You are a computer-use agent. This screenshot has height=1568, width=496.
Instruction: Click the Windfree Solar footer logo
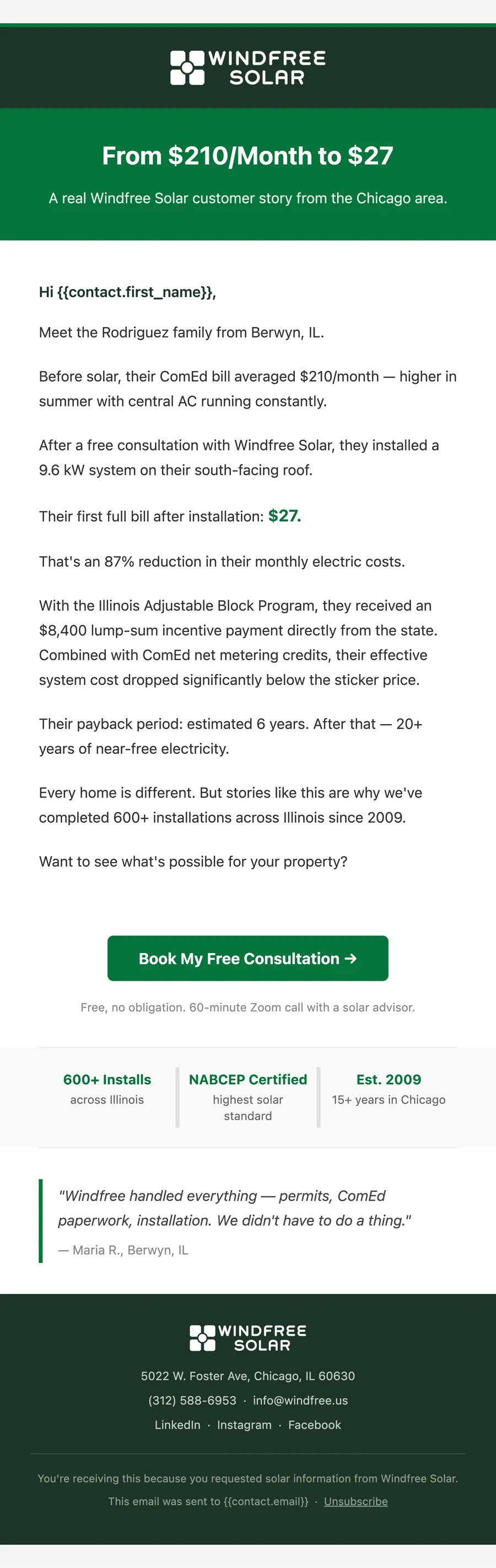click(247, 1337)
